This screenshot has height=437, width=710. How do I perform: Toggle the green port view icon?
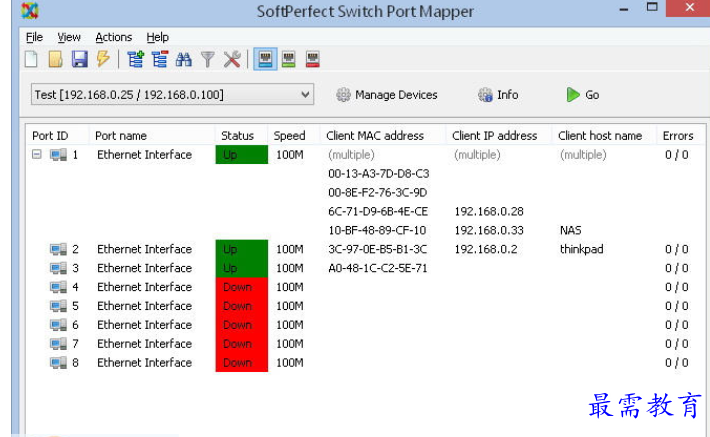tap(289, 59)
